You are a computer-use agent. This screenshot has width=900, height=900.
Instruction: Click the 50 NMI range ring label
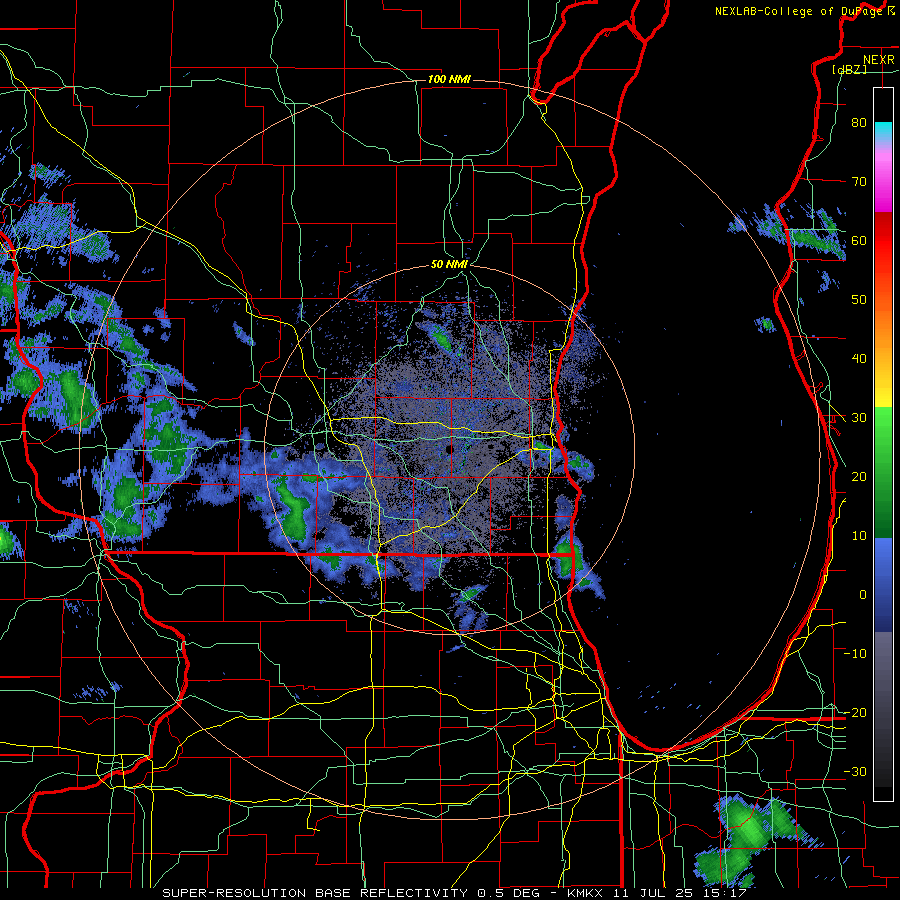click(x=449, y=265)
